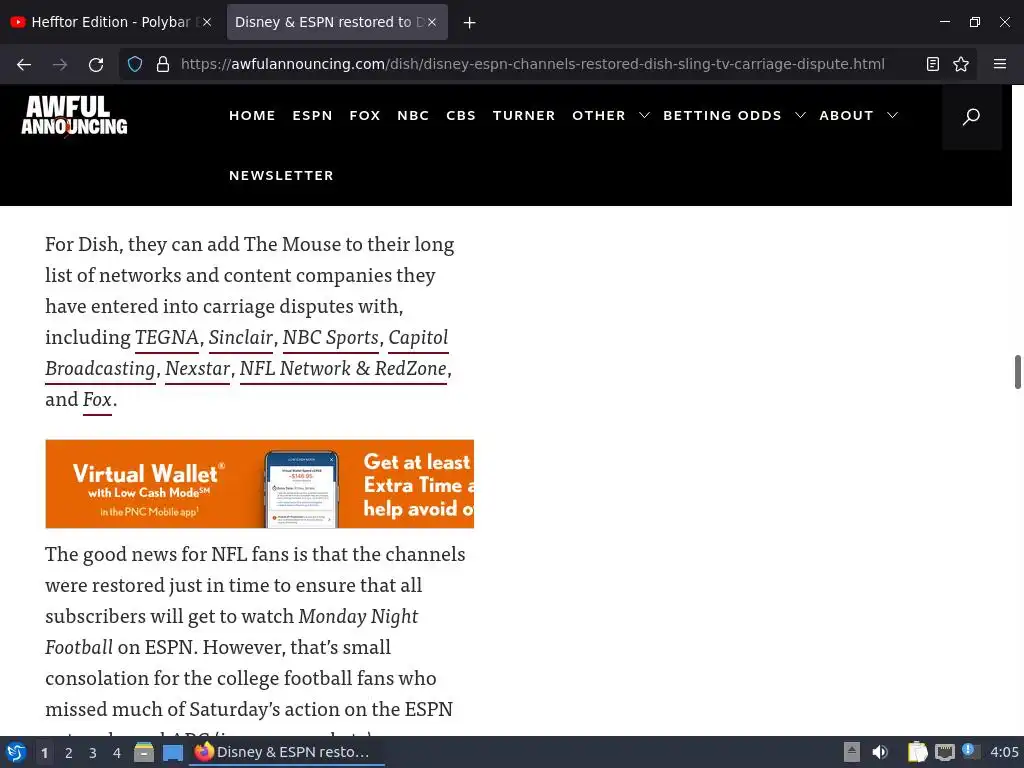Click the page vertical scrollbar thumb
This screenshot has width=1024, height=768.
(x=1017, y=372)
